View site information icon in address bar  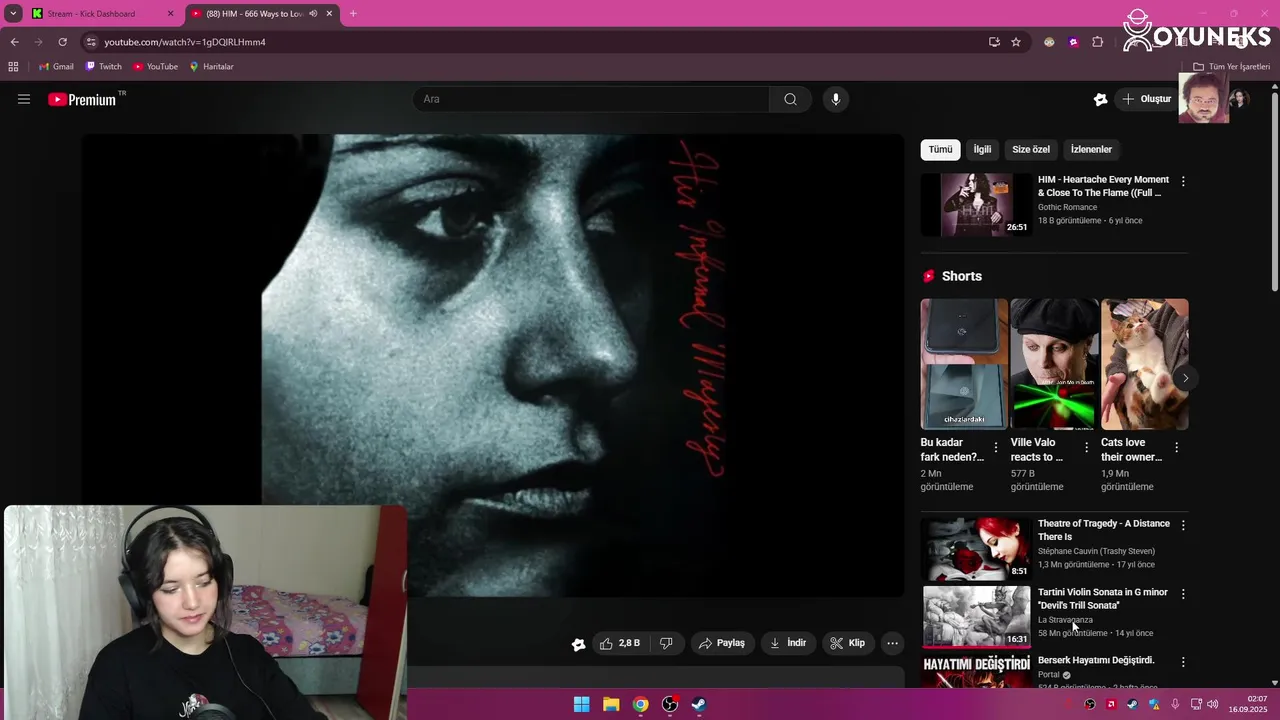[91, 42]
